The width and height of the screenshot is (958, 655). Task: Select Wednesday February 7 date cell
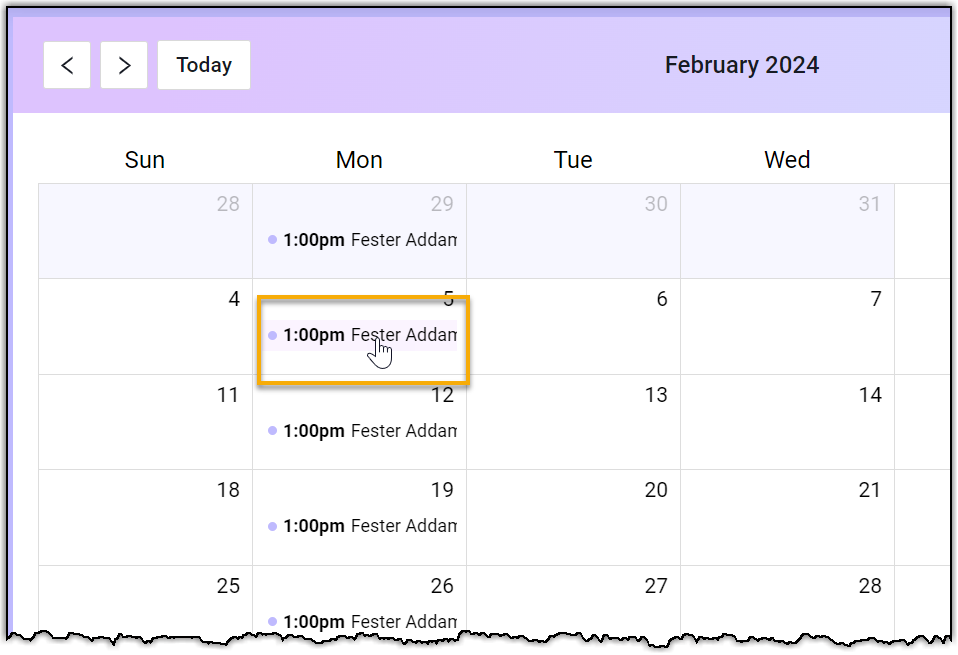click(788, 326)
